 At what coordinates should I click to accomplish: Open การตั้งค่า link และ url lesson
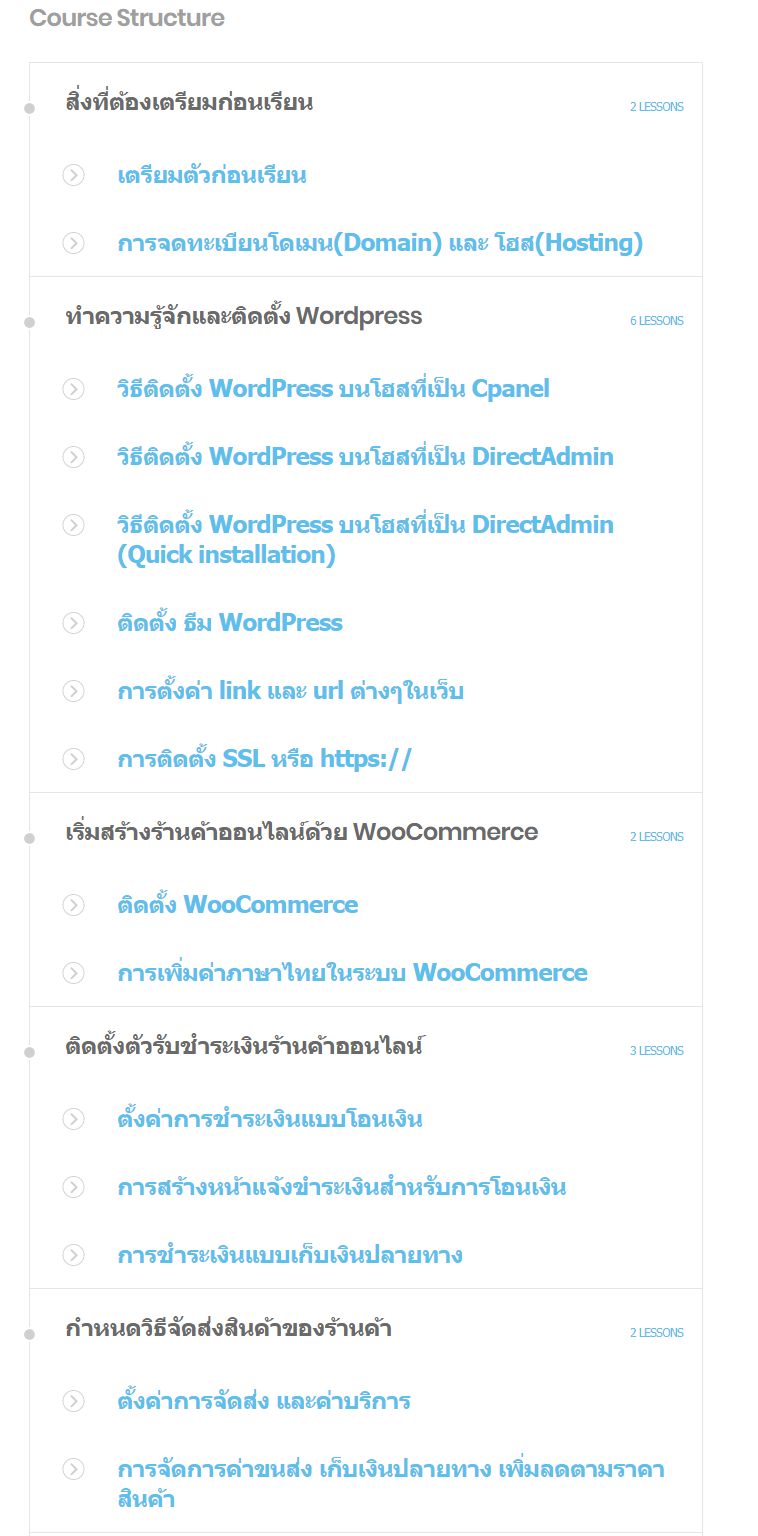tap(290, 691)
